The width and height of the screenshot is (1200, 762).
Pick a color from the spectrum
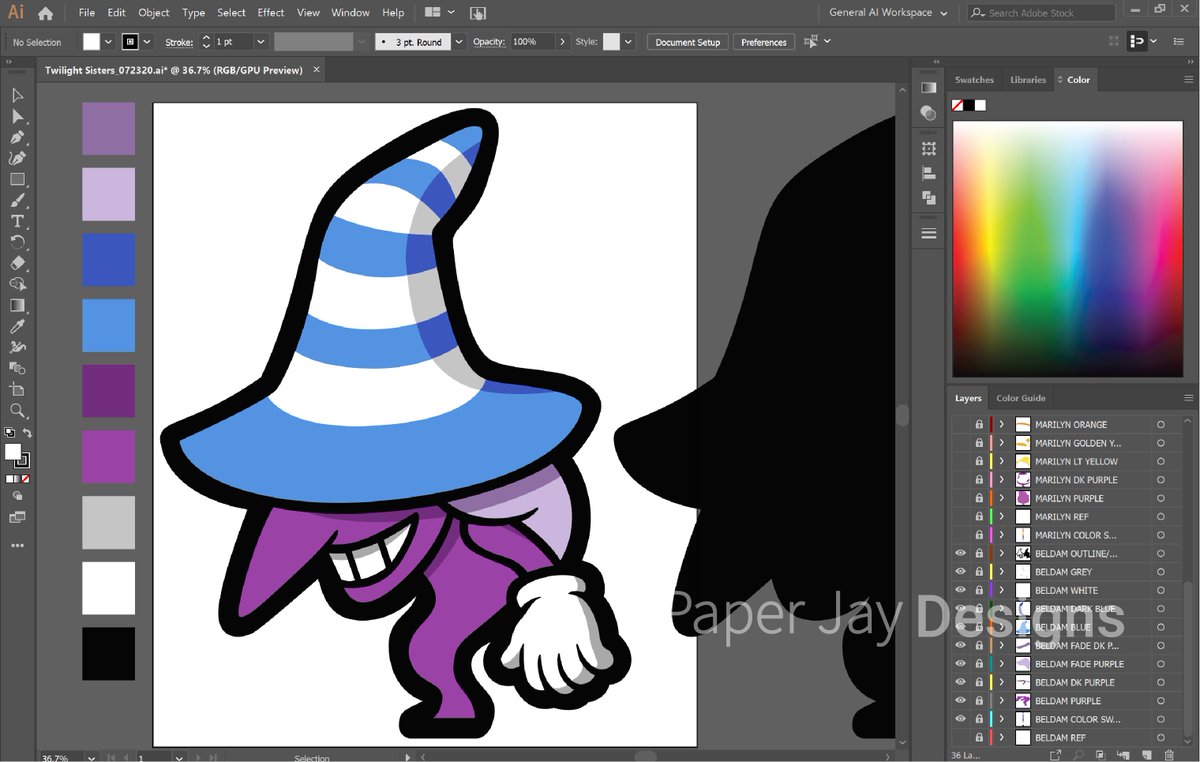(1067, 247)
